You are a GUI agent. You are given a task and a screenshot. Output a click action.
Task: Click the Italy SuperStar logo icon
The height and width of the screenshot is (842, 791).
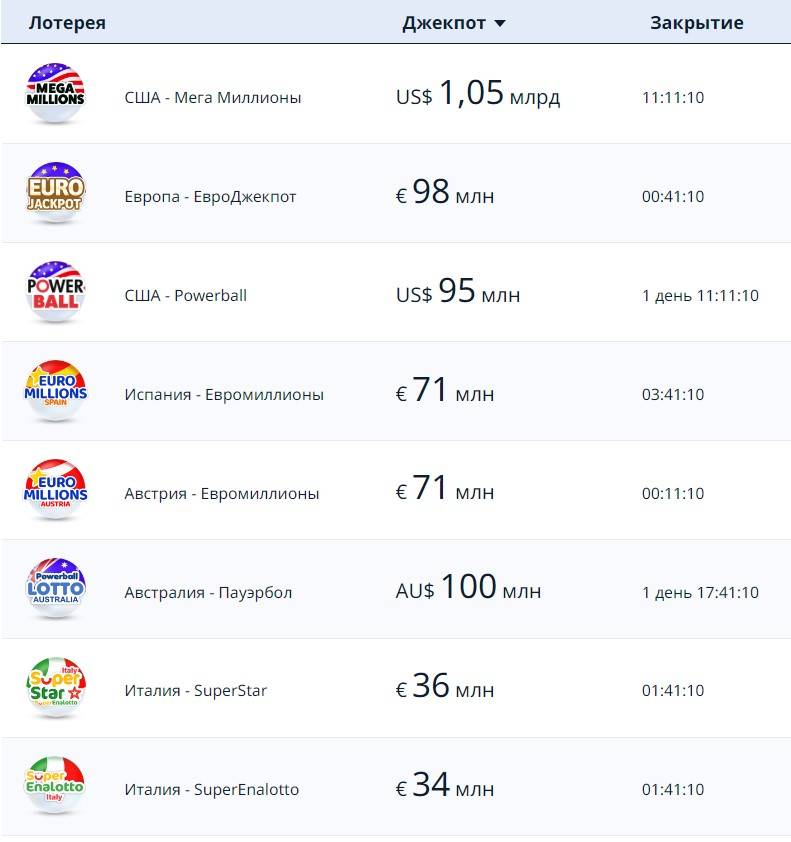56,688
